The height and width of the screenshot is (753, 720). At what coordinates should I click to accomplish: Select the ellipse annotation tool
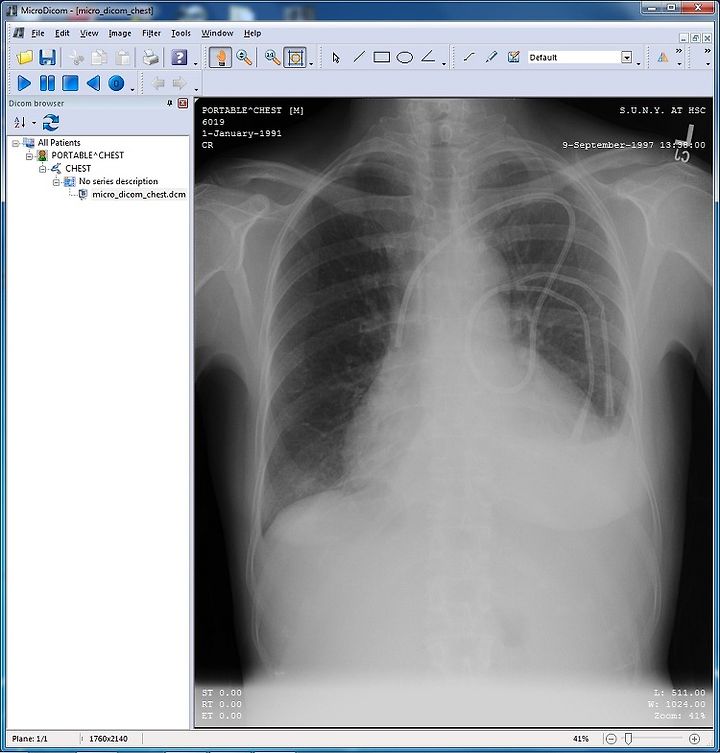(405, 58)
